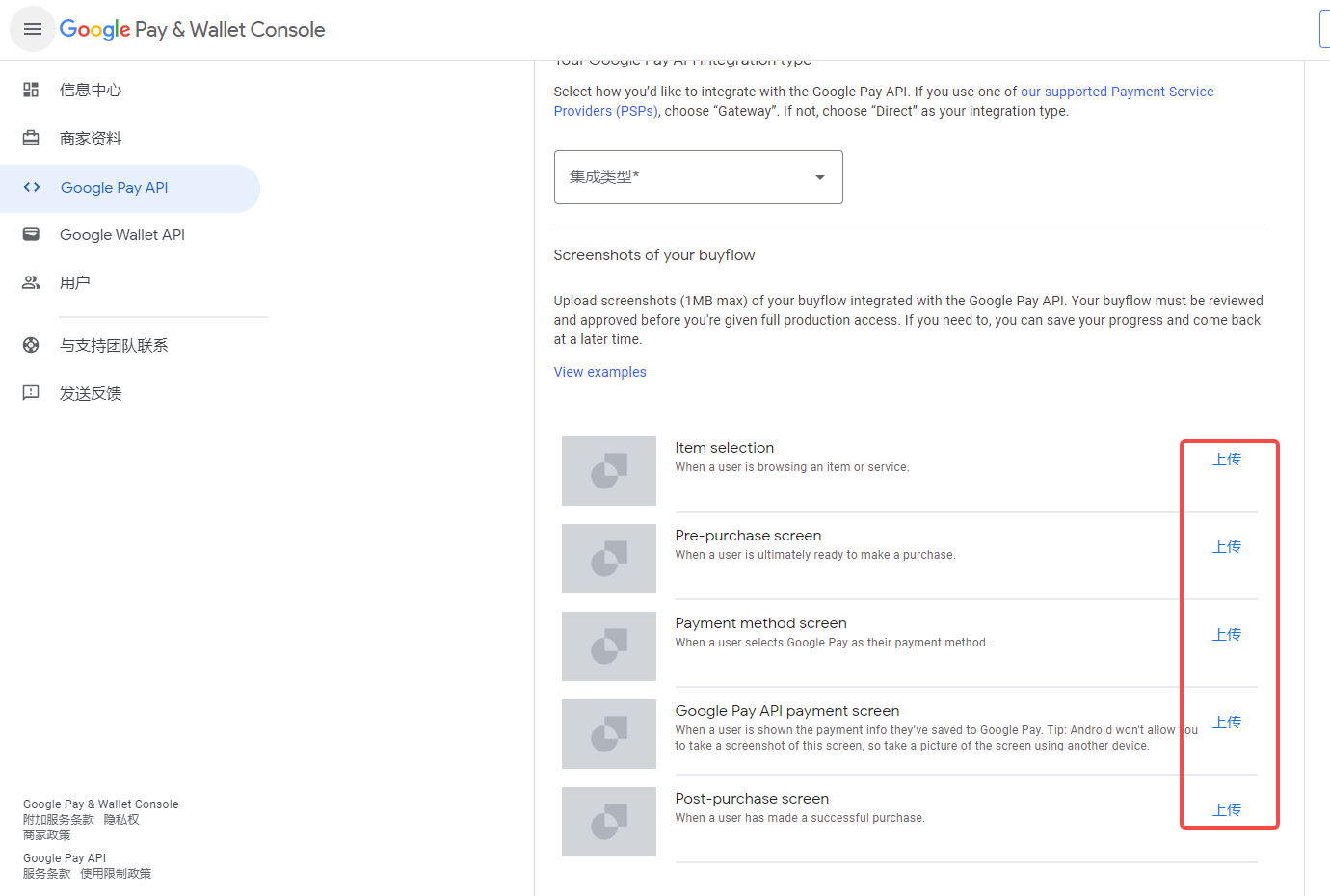Upload screenshot for Item selection

1227,460
